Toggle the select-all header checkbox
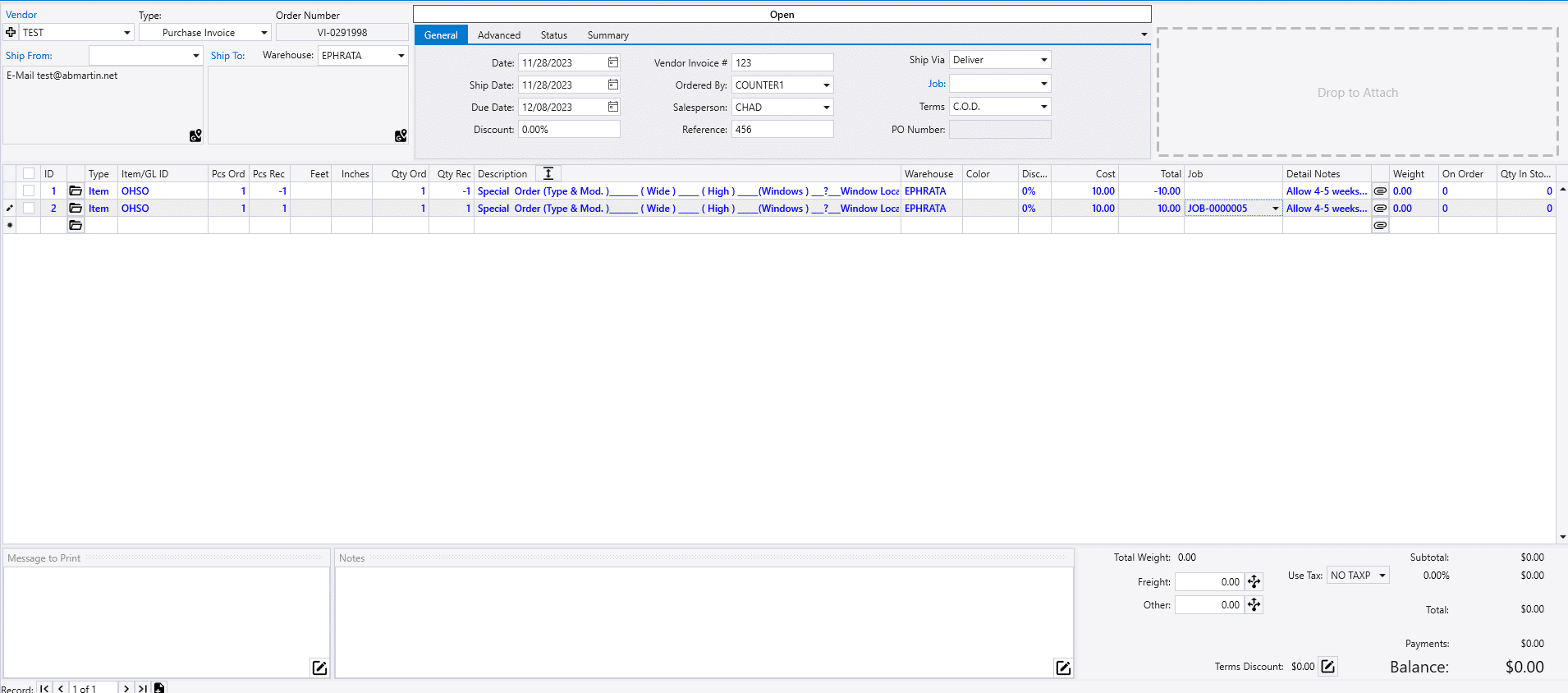Viewport: 1568px width, 693px height. (29, 173)
